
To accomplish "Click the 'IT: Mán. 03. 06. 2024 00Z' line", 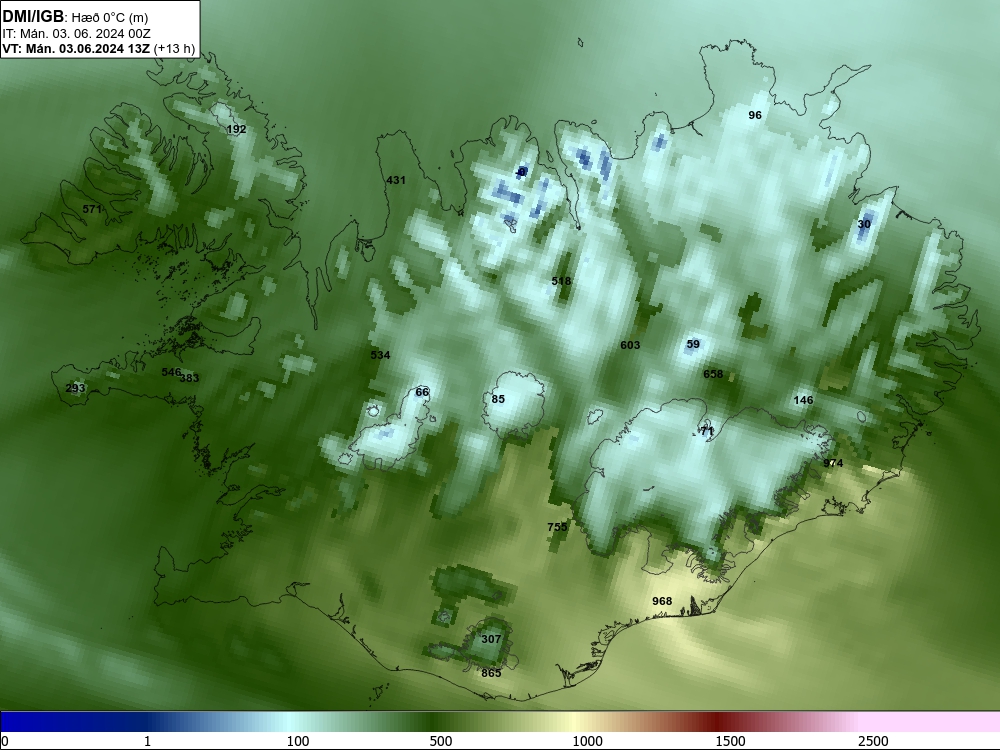I will (76, 33).
